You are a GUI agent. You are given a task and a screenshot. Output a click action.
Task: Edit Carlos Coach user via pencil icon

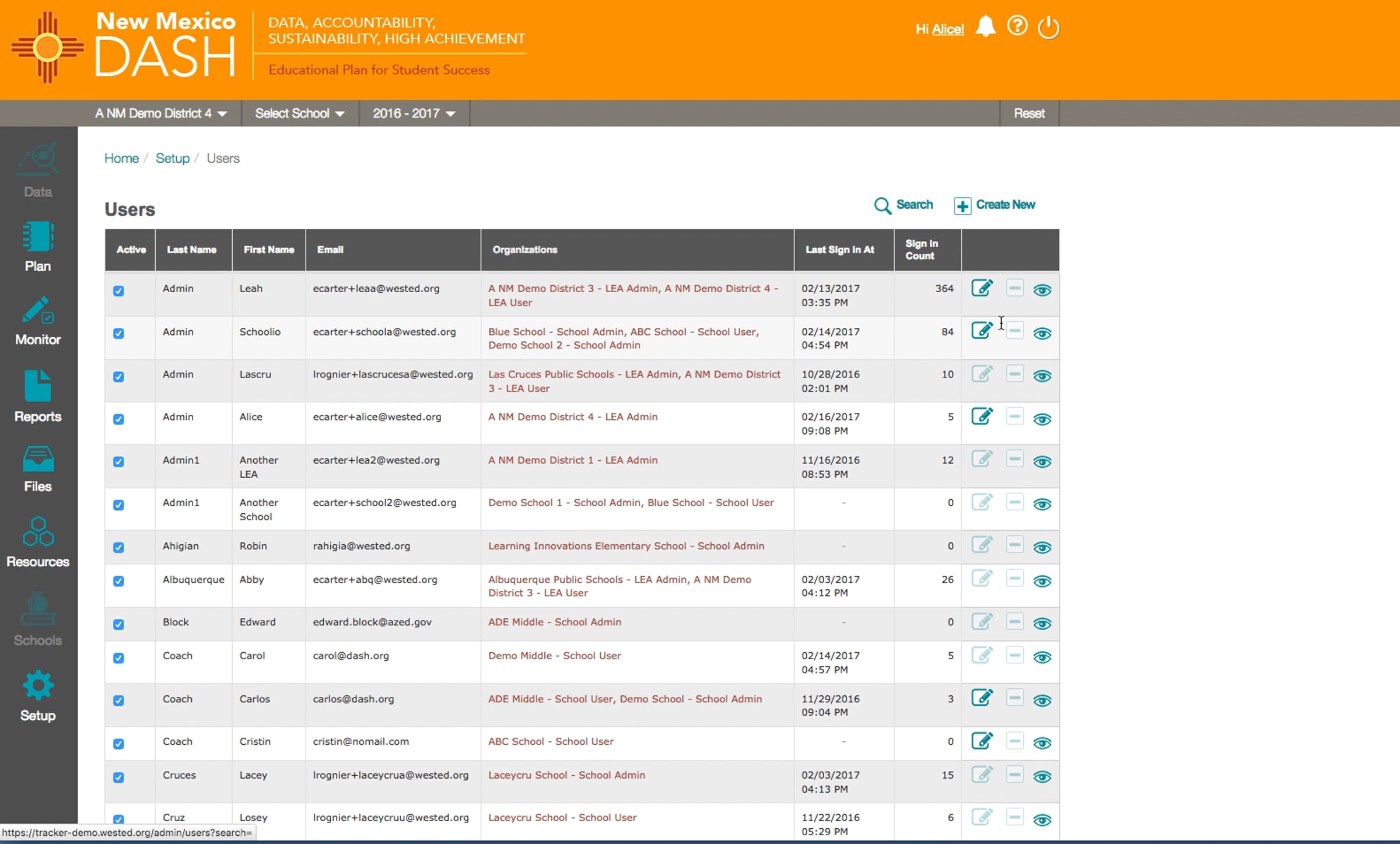(x=982, y=698)
